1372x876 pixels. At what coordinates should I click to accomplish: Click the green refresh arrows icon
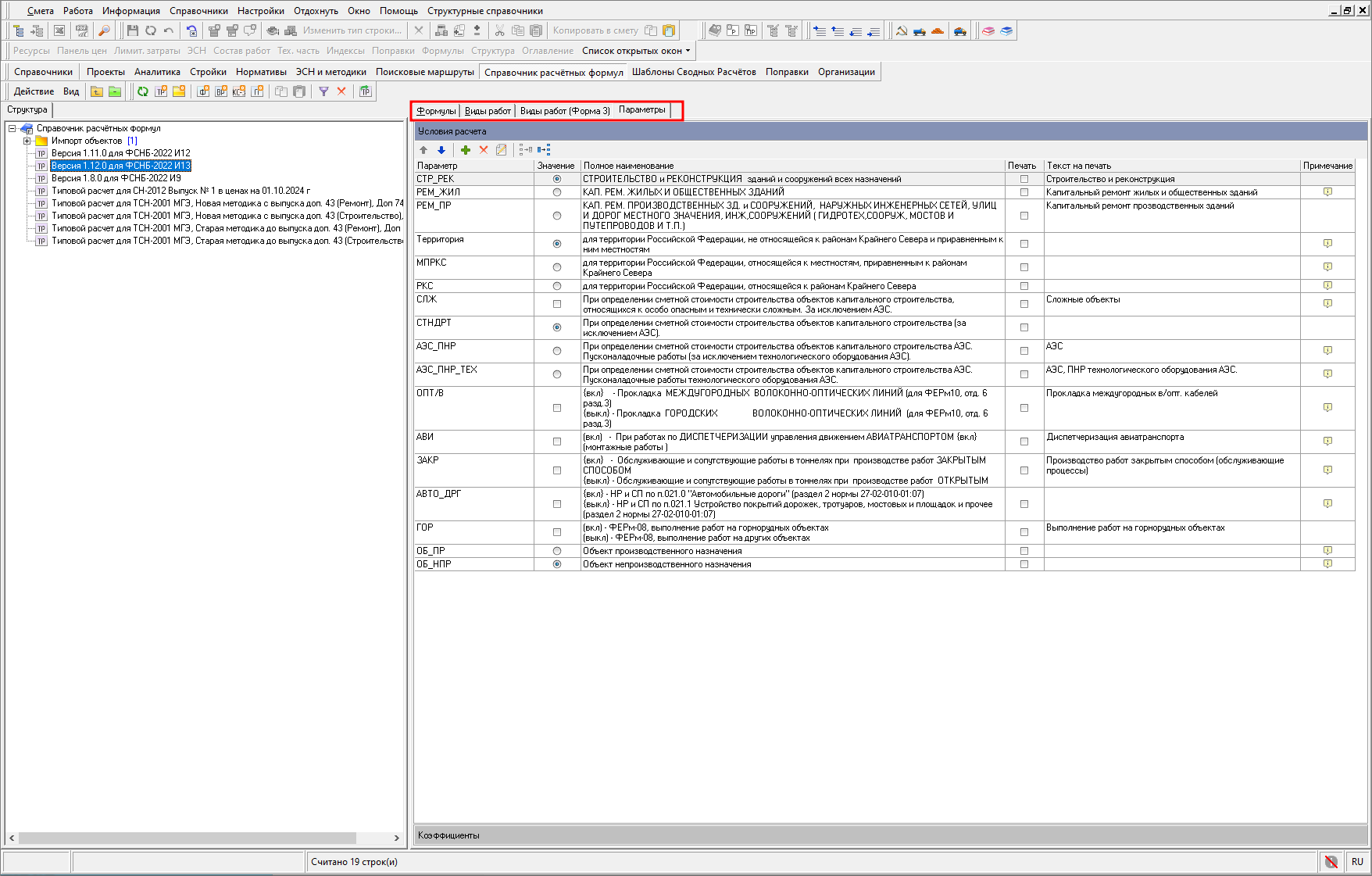point(143,91)
